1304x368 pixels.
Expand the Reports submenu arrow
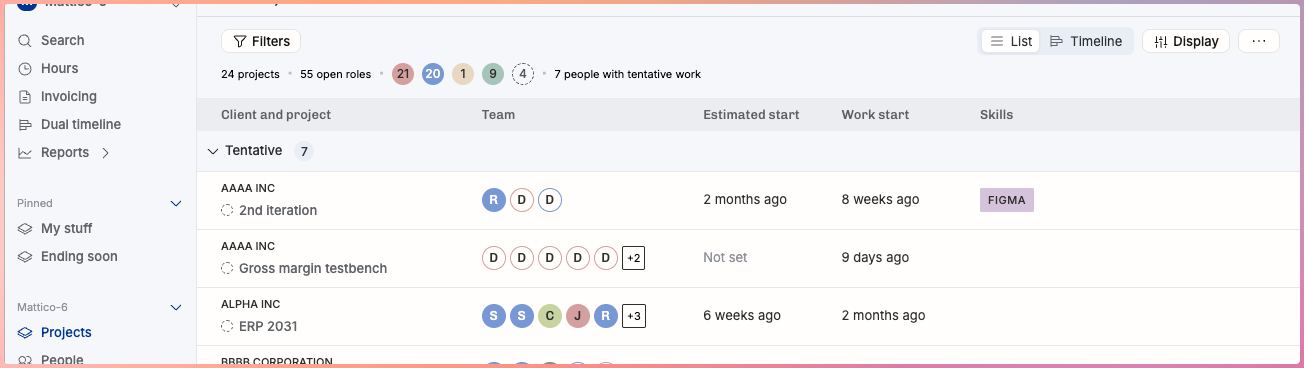(106, 153)
